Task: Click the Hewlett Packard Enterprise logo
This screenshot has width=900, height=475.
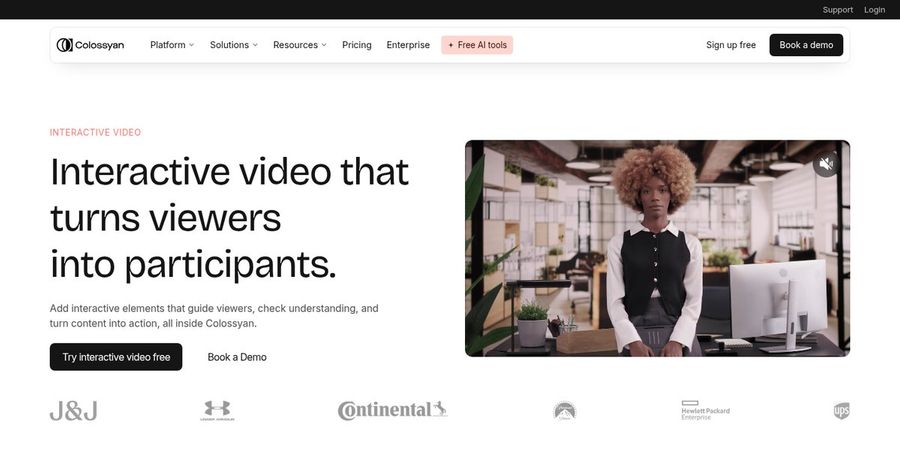Action: click(x=705, y=411)
